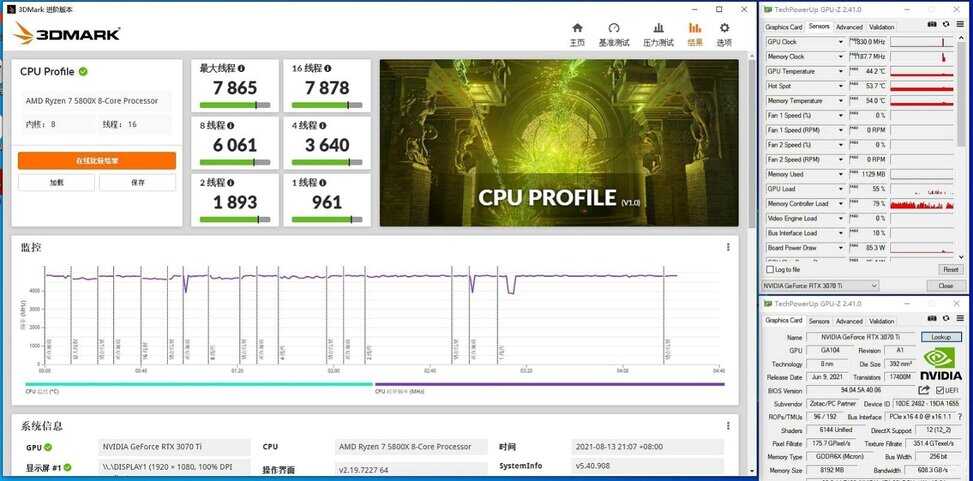Open the Stress Tests (压力测试) bar-chart icon
The height and width of the screenshot is (481, 973).
(x=658, y=28)
